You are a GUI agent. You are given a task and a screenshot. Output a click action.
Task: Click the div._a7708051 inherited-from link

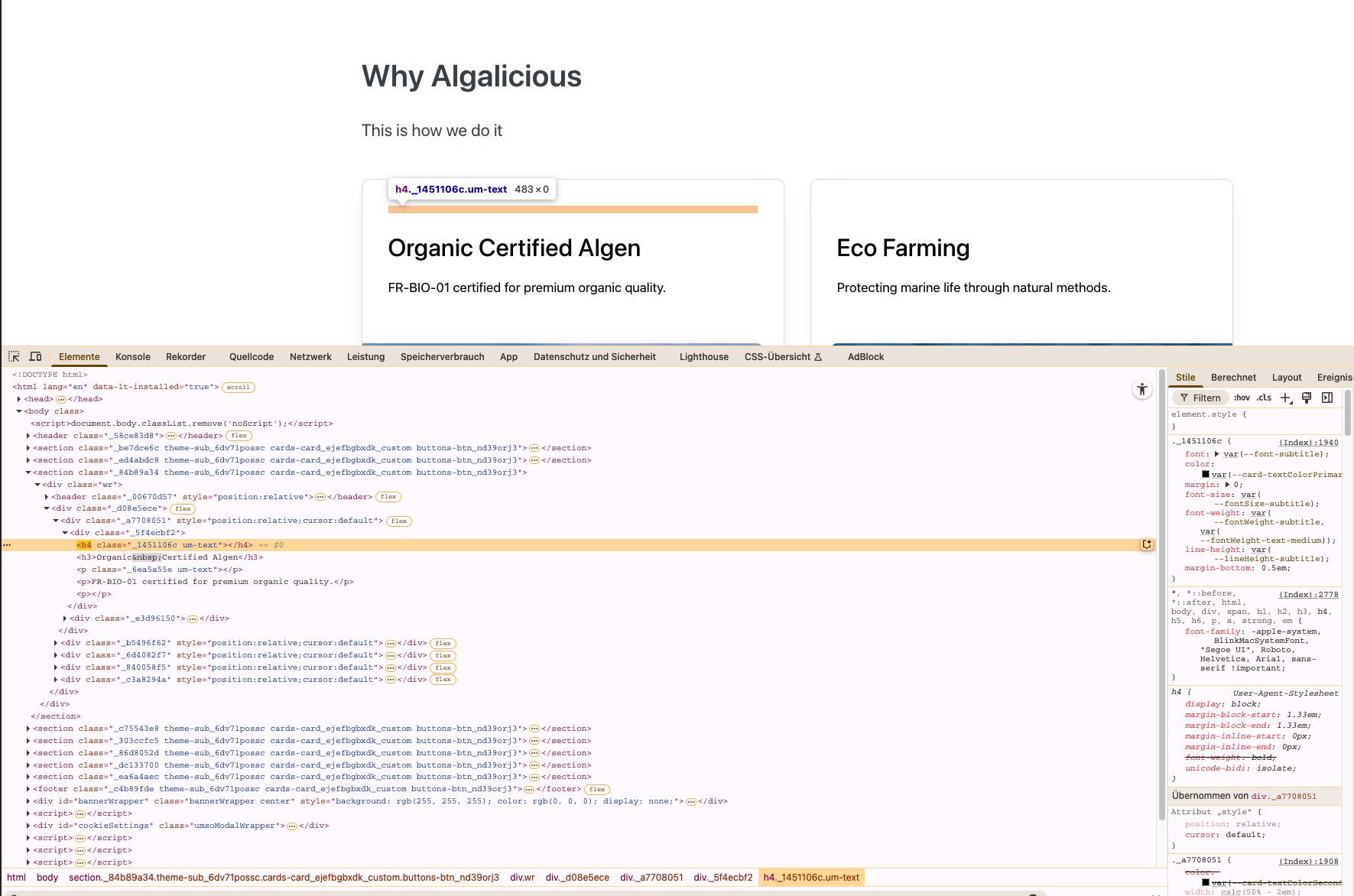pos(1284,797)
